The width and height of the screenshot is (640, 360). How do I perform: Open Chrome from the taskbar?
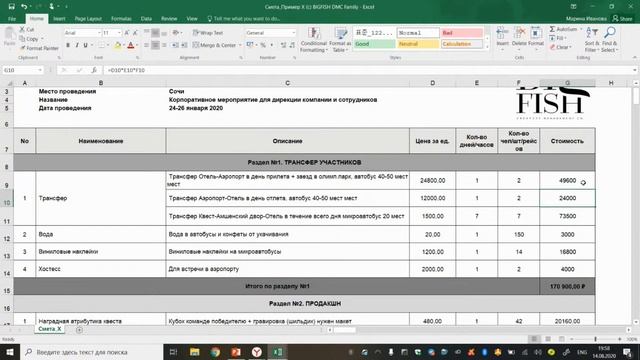point(215,352)
